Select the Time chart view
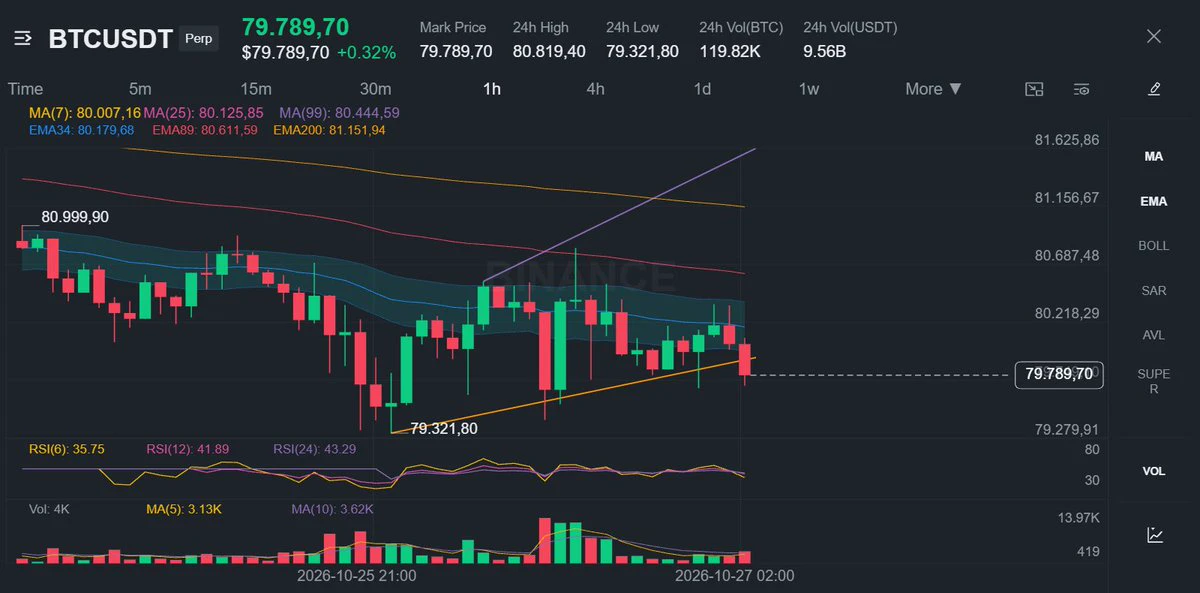Viewport: 1200px width, 593px height. [x=25, y=89]
